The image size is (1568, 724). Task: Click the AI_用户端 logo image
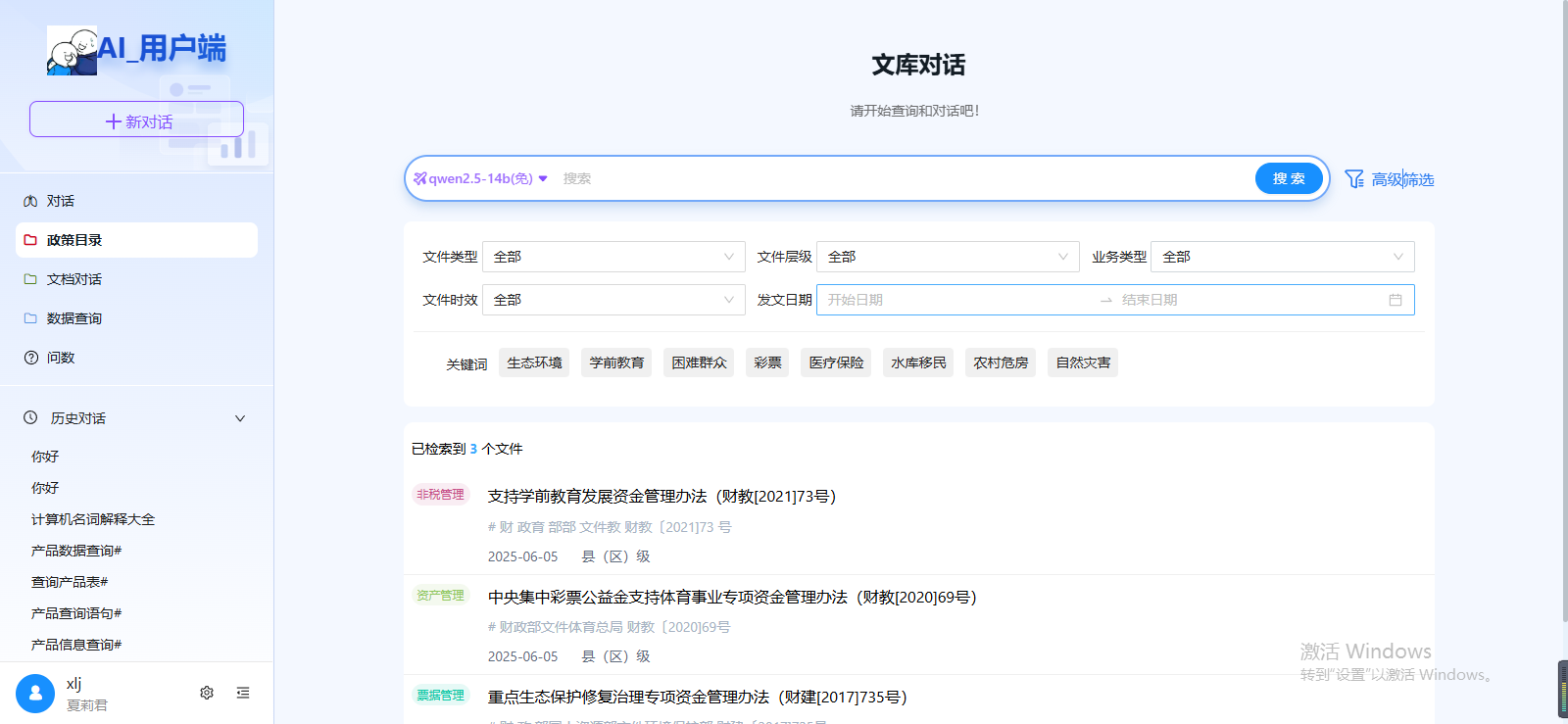[72, 50]
